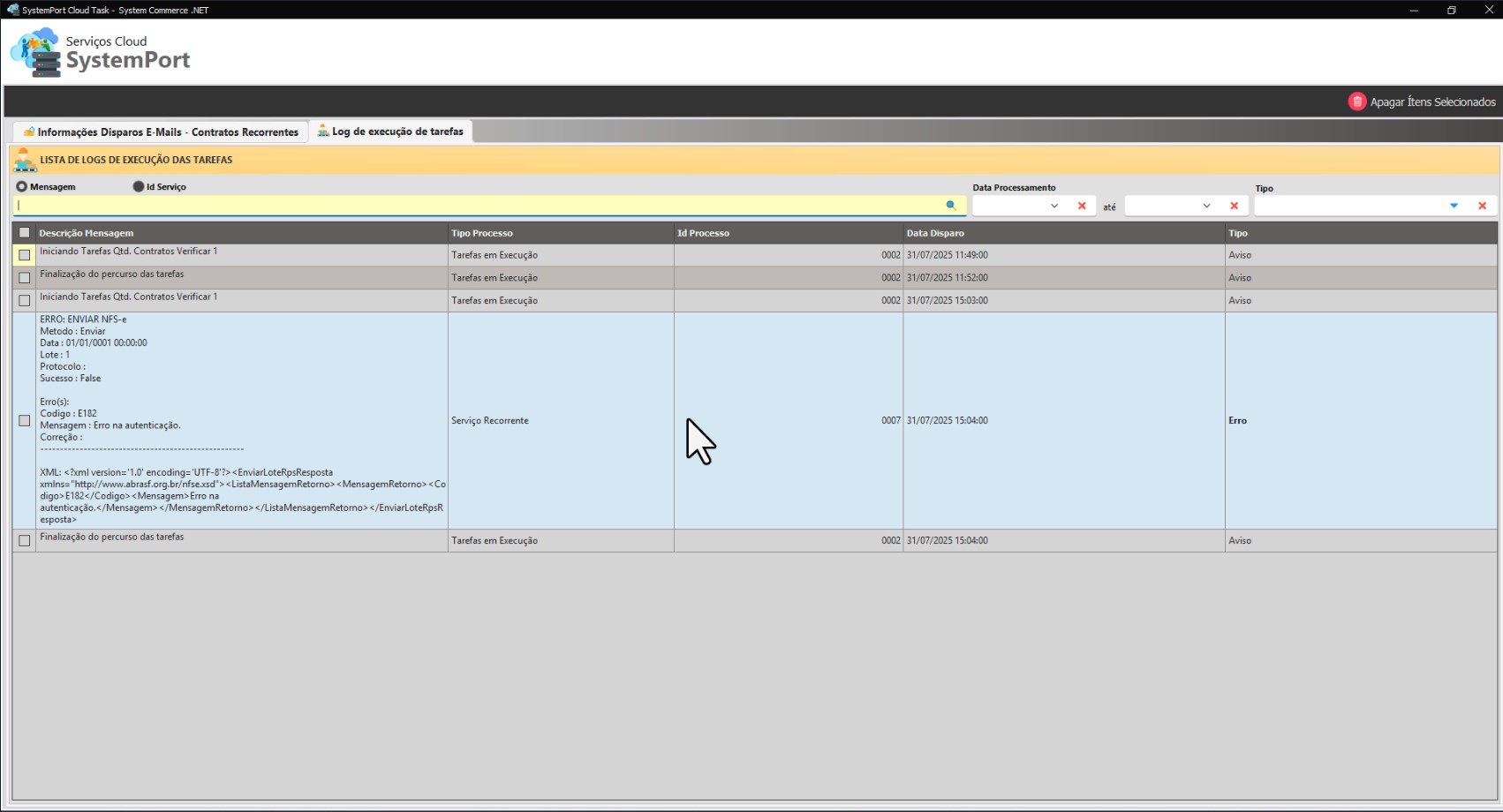
Task: Select the Id Serviço radio option
Action: click(139, 187)
